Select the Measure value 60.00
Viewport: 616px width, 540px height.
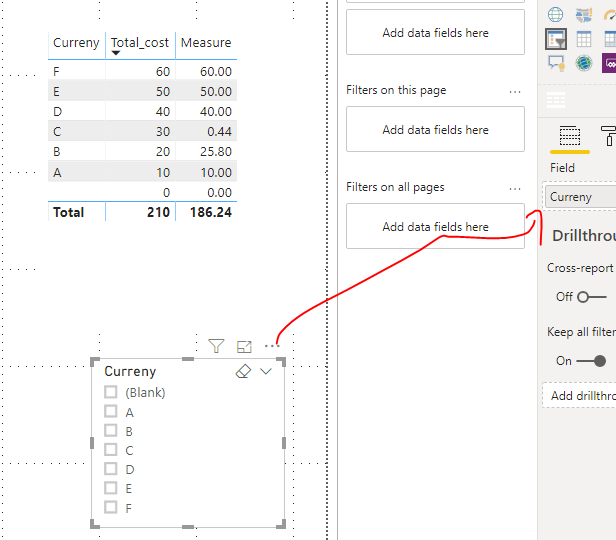216,71
